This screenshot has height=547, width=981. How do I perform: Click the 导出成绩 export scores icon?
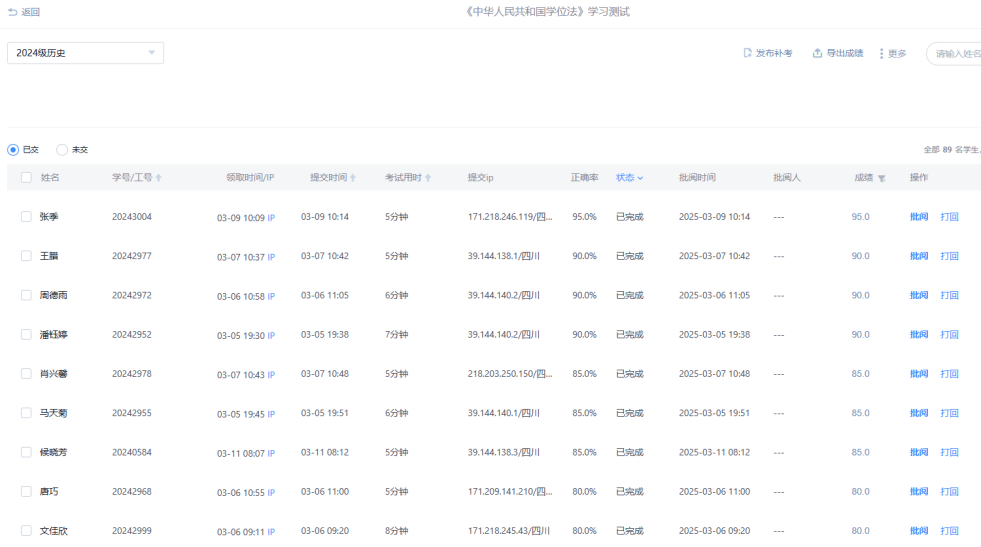coord(817,53)
